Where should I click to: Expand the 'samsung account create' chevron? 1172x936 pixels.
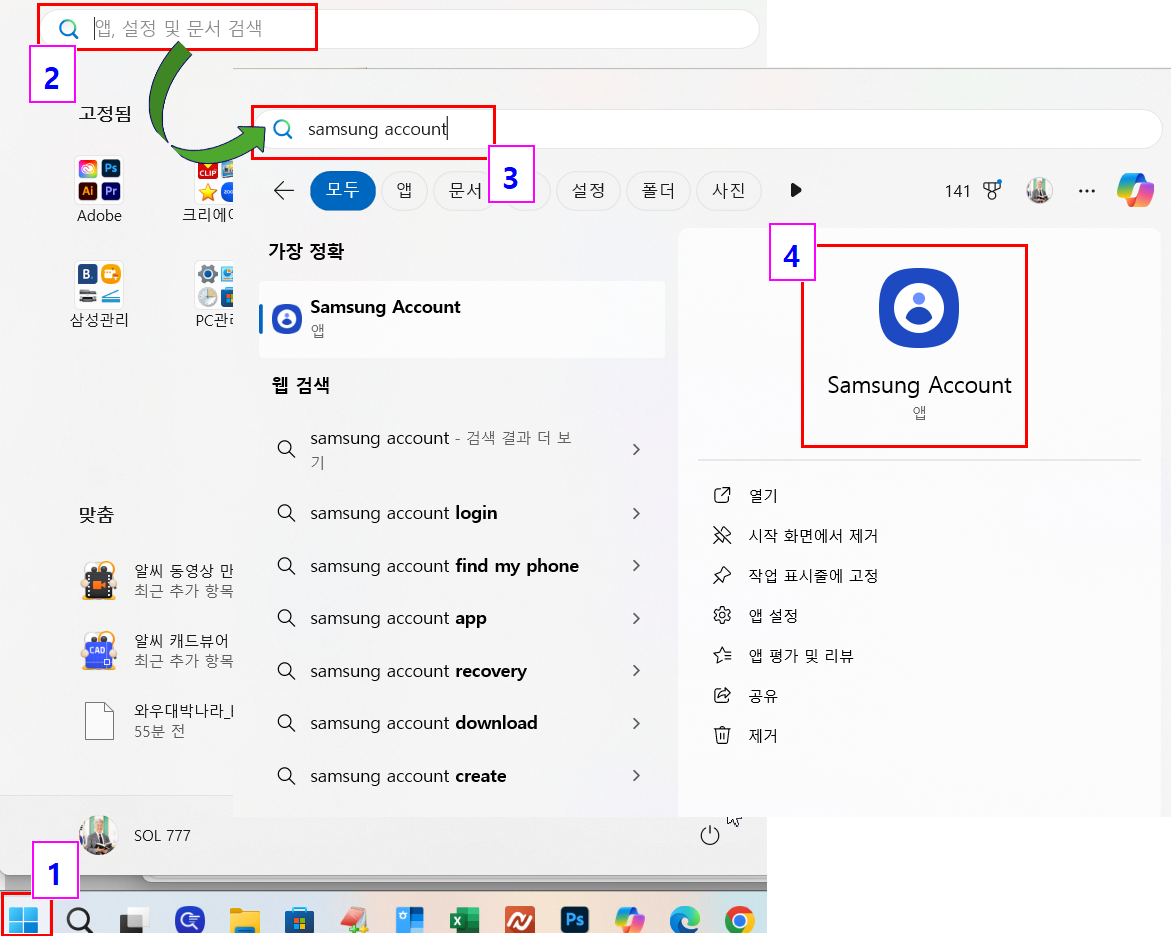[636, 775]
